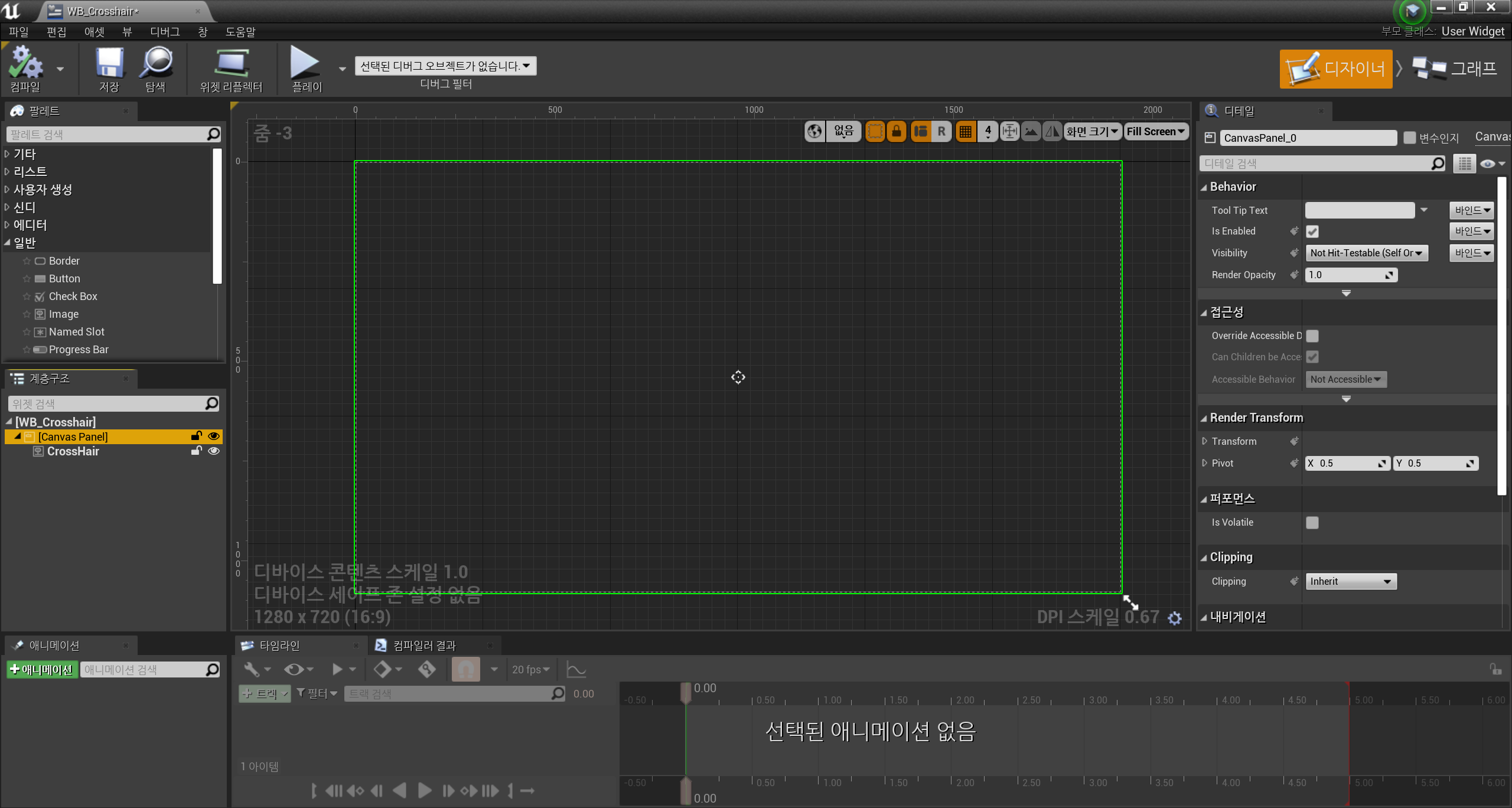Hide the CrossHair widget with the eye icon

pyautogui.click(x=214, y=451)
